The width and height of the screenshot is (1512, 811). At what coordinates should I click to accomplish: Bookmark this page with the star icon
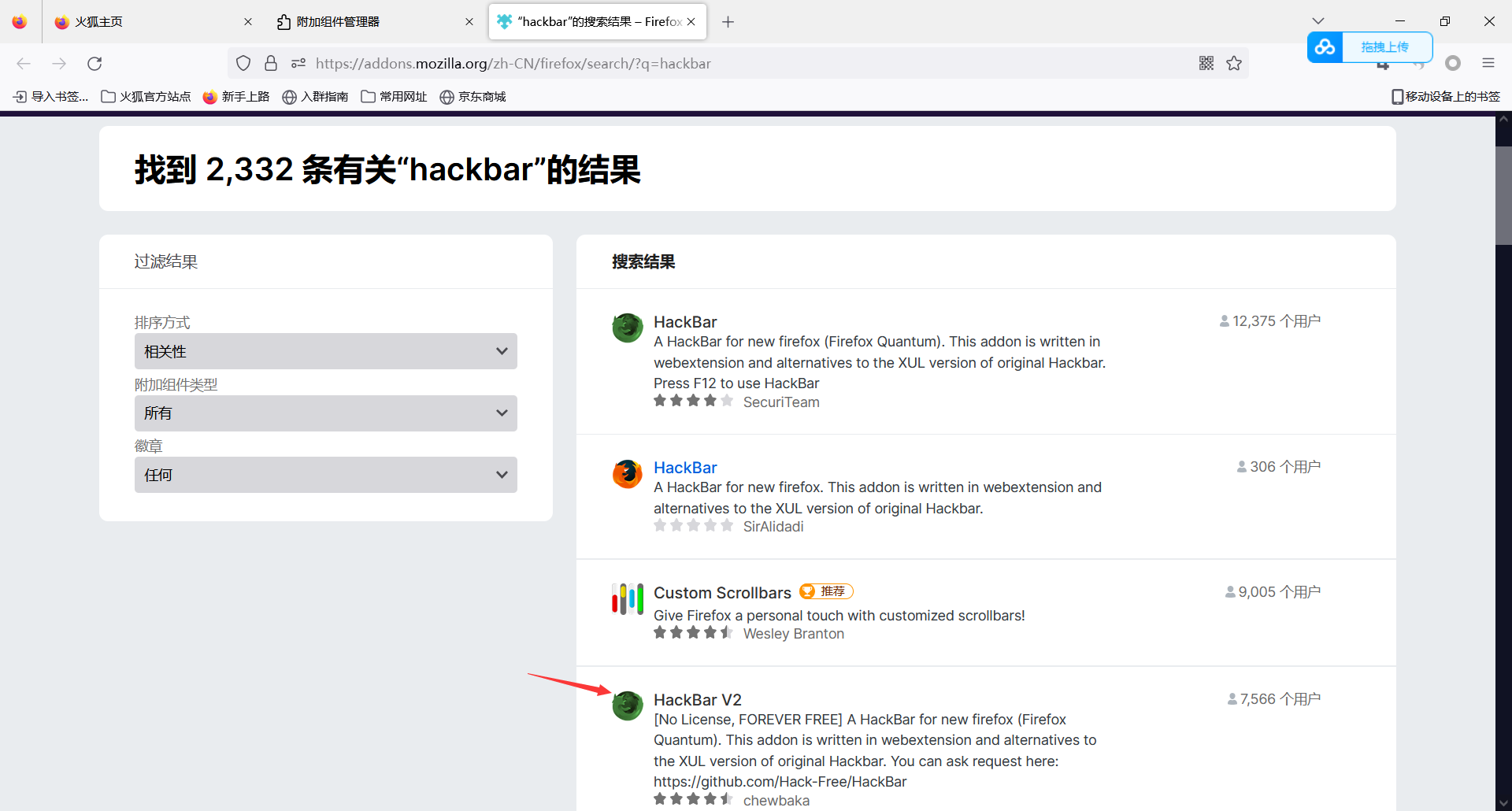coord(1234,63)
